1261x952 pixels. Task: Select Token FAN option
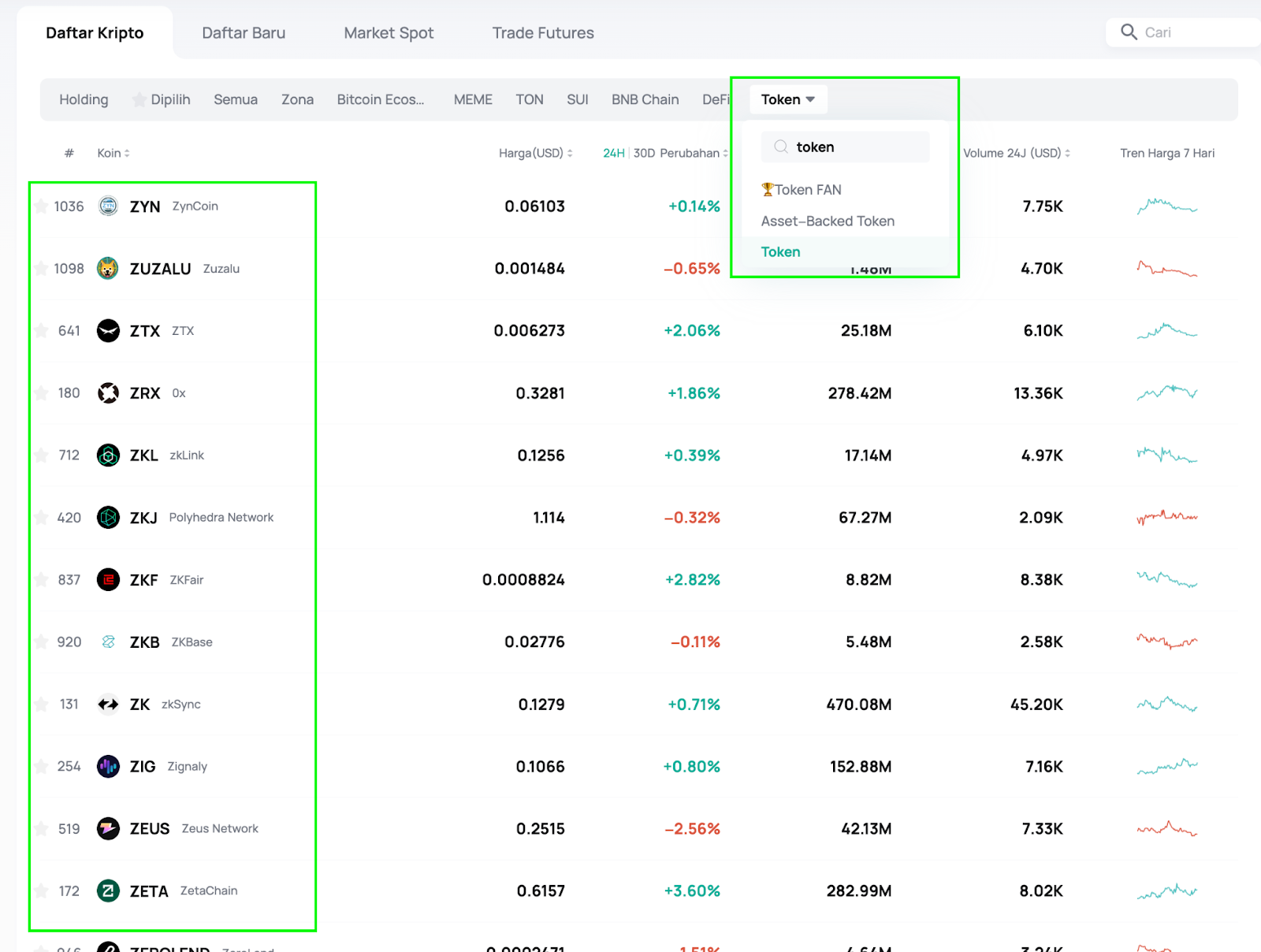point(802,190)
